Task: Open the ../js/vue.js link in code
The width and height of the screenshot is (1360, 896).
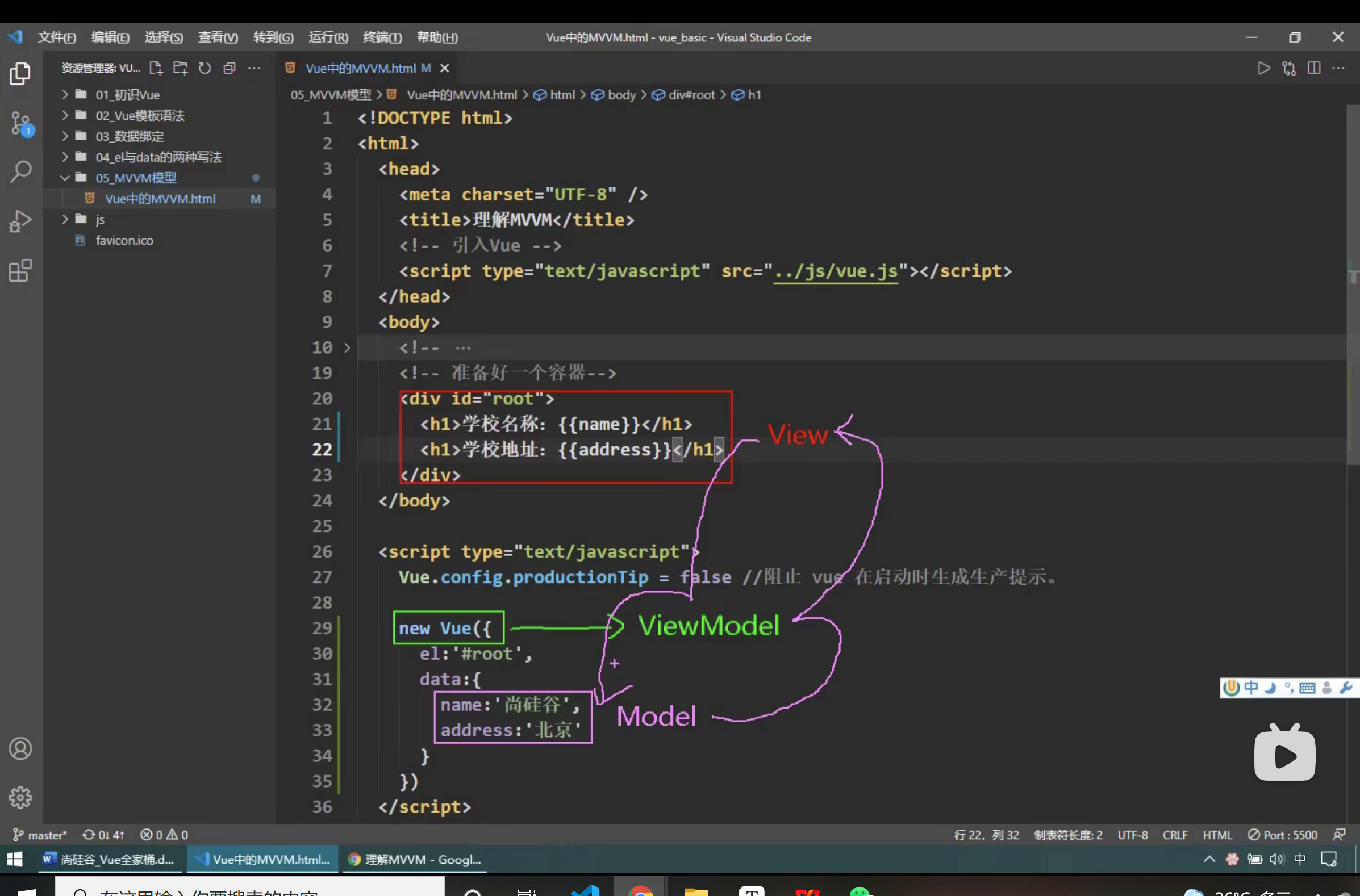Action: point(835,271)
